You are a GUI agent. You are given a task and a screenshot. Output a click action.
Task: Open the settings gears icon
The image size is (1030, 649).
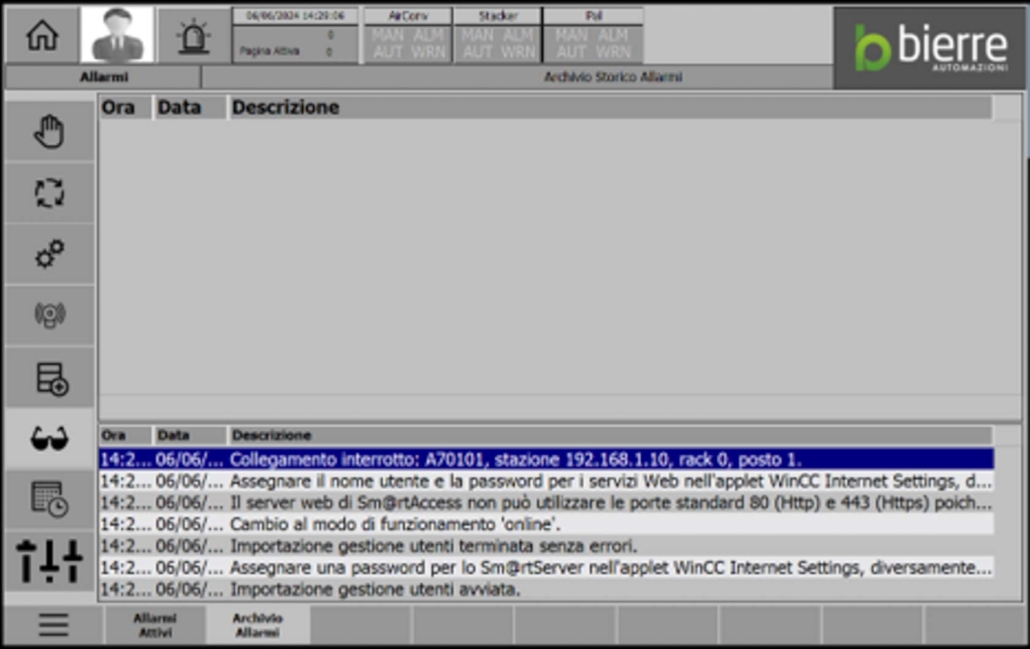point(50,255)
